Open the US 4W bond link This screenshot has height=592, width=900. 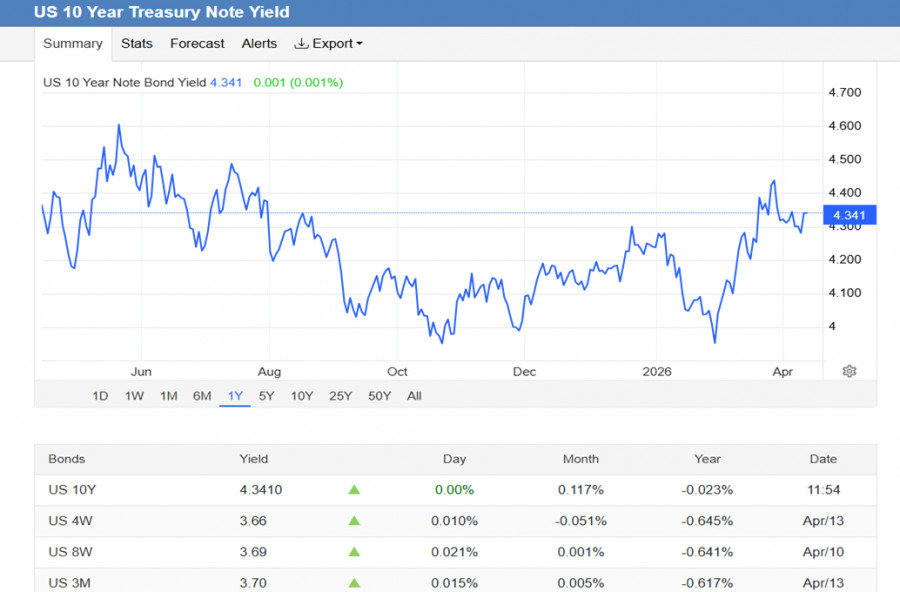[x=71, y=521]
